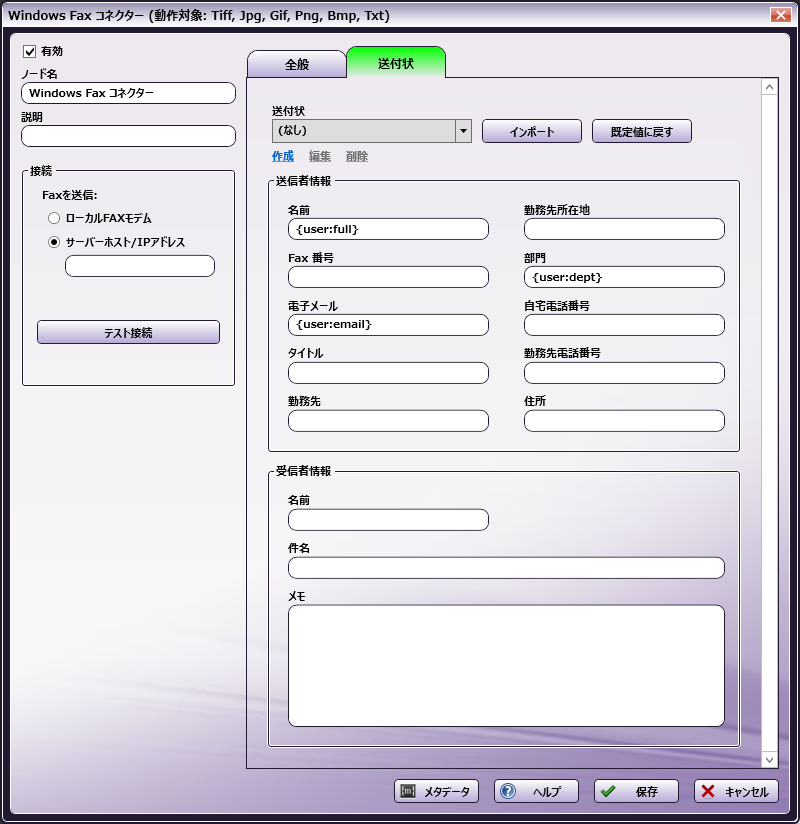800x824 pixels.
Task: Click the メタデータ button icon
Action: point(408,791)
